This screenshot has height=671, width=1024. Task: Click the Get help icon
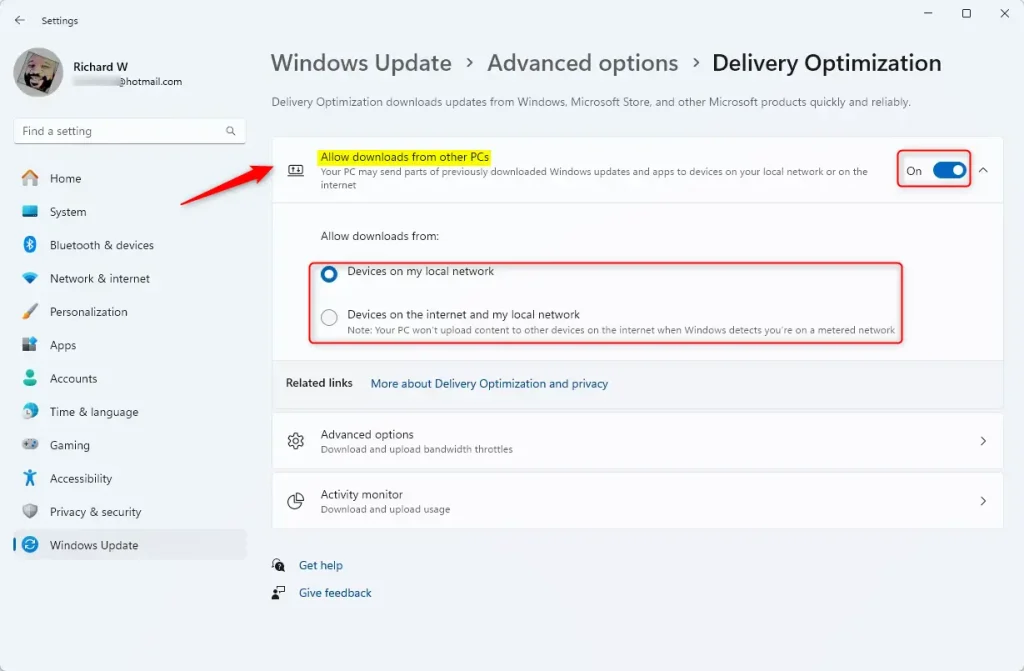pyautogui.click(x=278, y=565)
